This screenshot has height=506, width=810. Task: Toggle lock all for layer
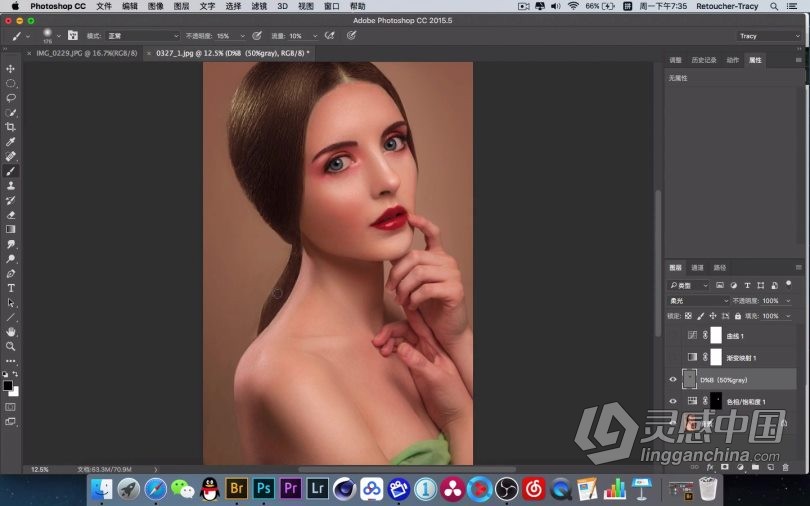[x=738, y=316]
